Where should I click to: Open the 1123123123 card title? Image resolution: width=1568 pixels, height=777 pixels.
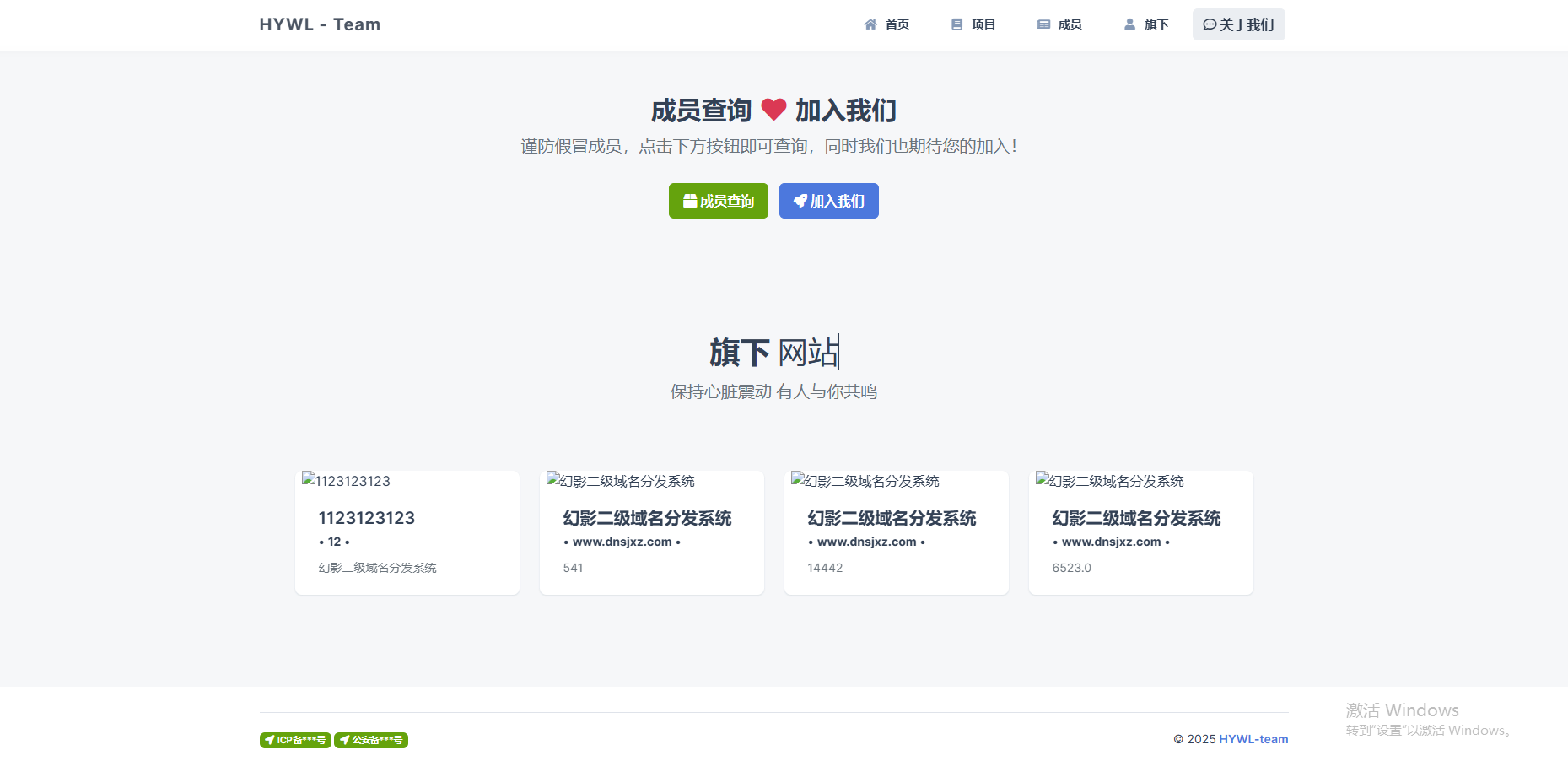point(367,518)
